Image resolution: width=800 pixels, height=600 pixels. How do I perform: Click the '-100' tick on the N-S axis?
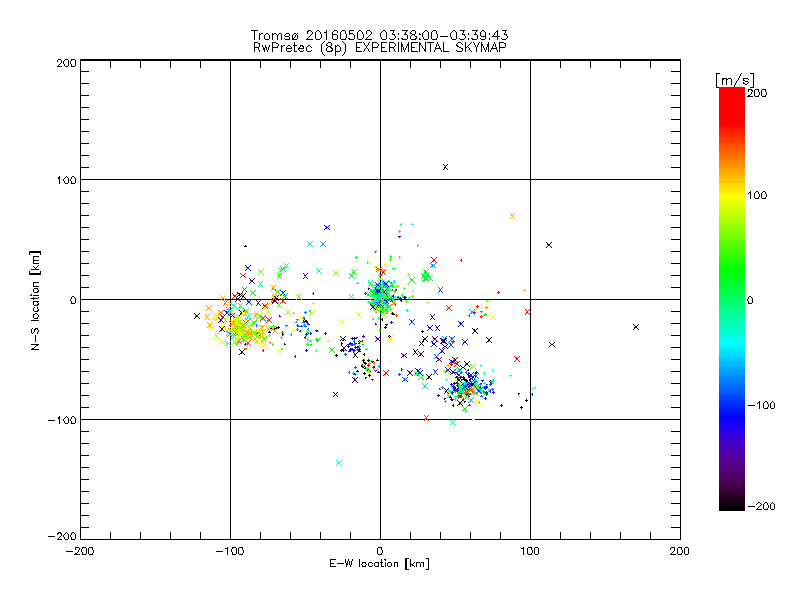pos(62,420)
